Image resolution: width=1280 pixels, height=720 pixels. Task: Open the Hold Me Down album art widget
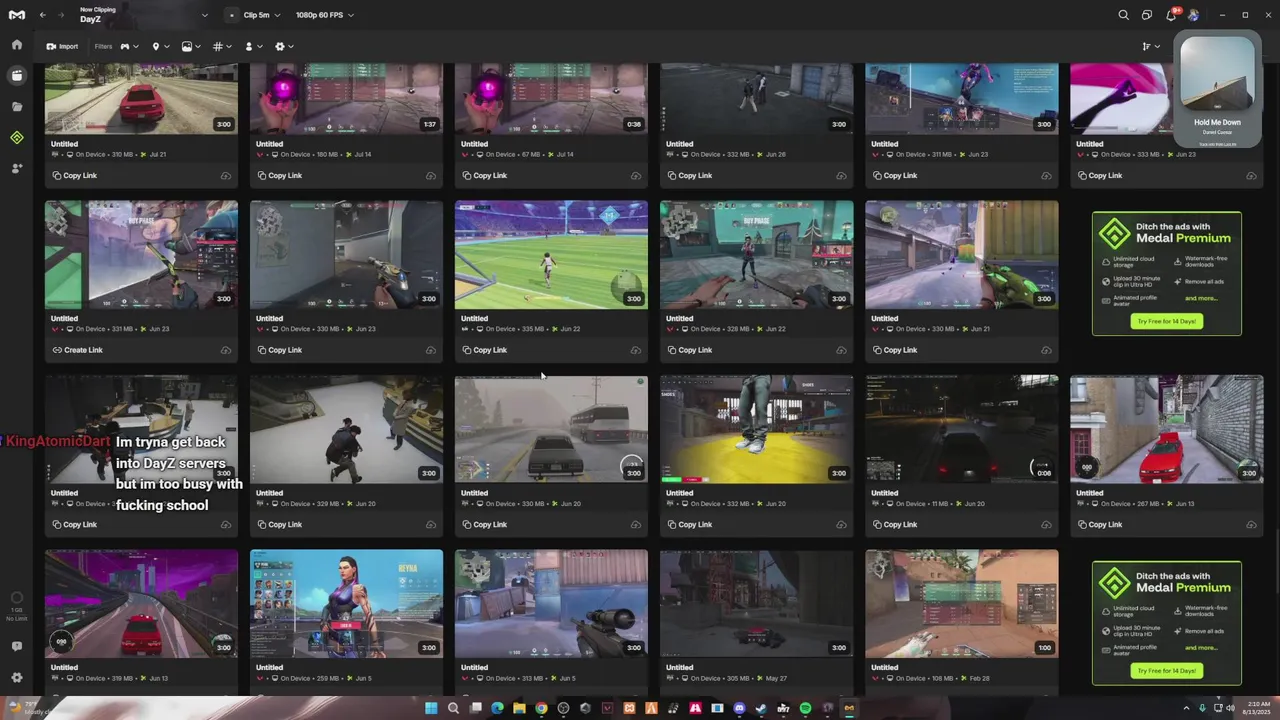point(1217,76)
